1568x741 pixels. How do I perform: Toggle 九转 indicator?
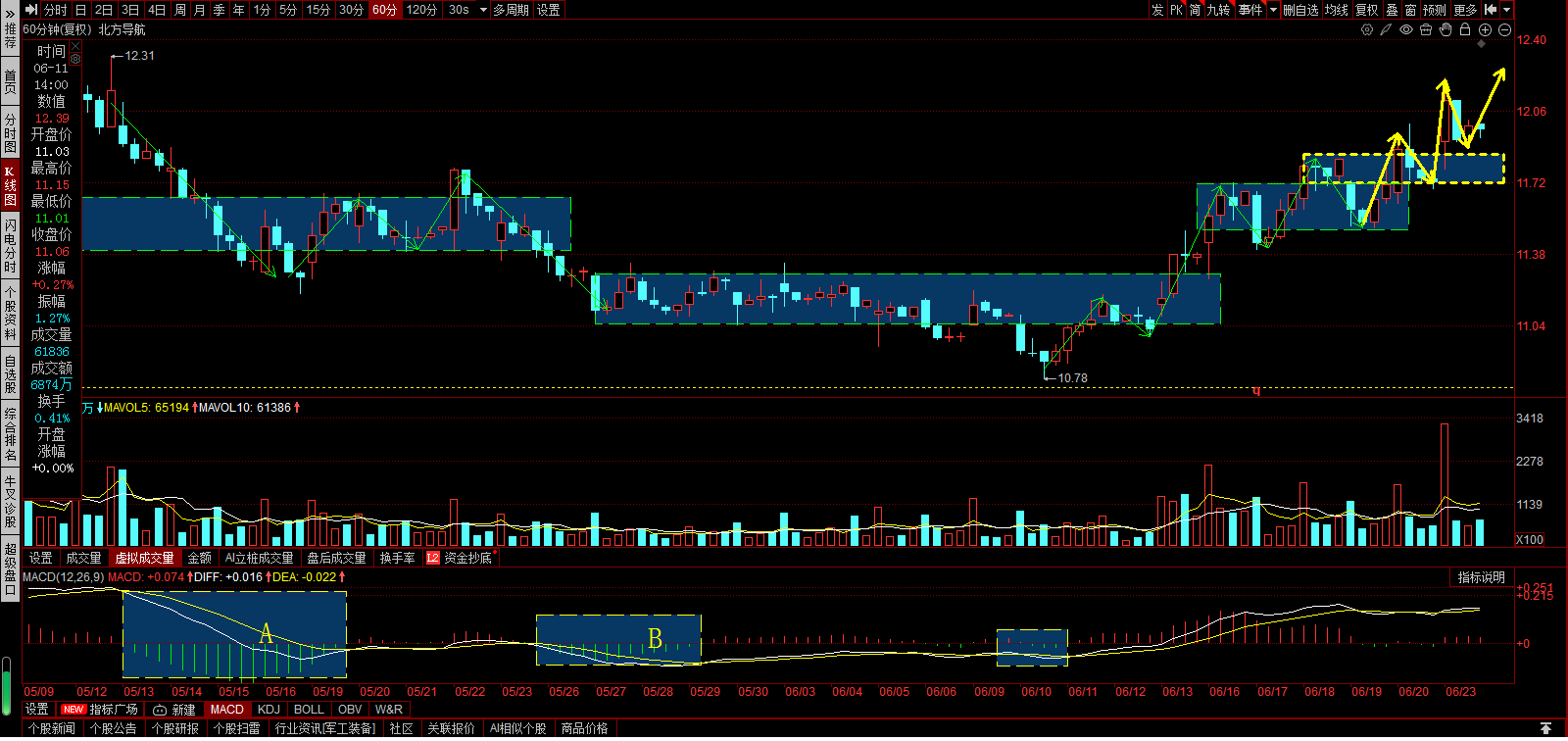pyautogui.click(x=1218, y=10)
